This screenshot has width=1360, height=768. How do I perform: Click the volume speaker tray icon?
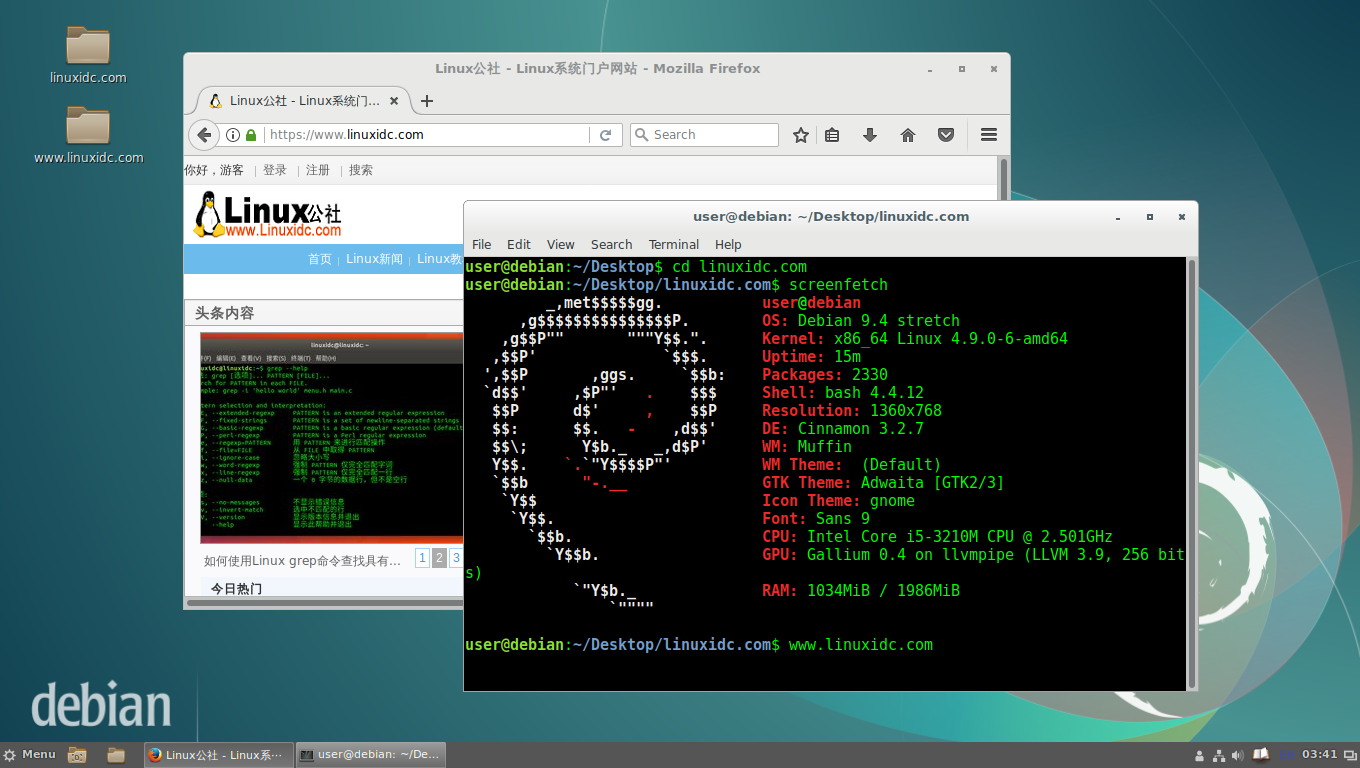1239,755
